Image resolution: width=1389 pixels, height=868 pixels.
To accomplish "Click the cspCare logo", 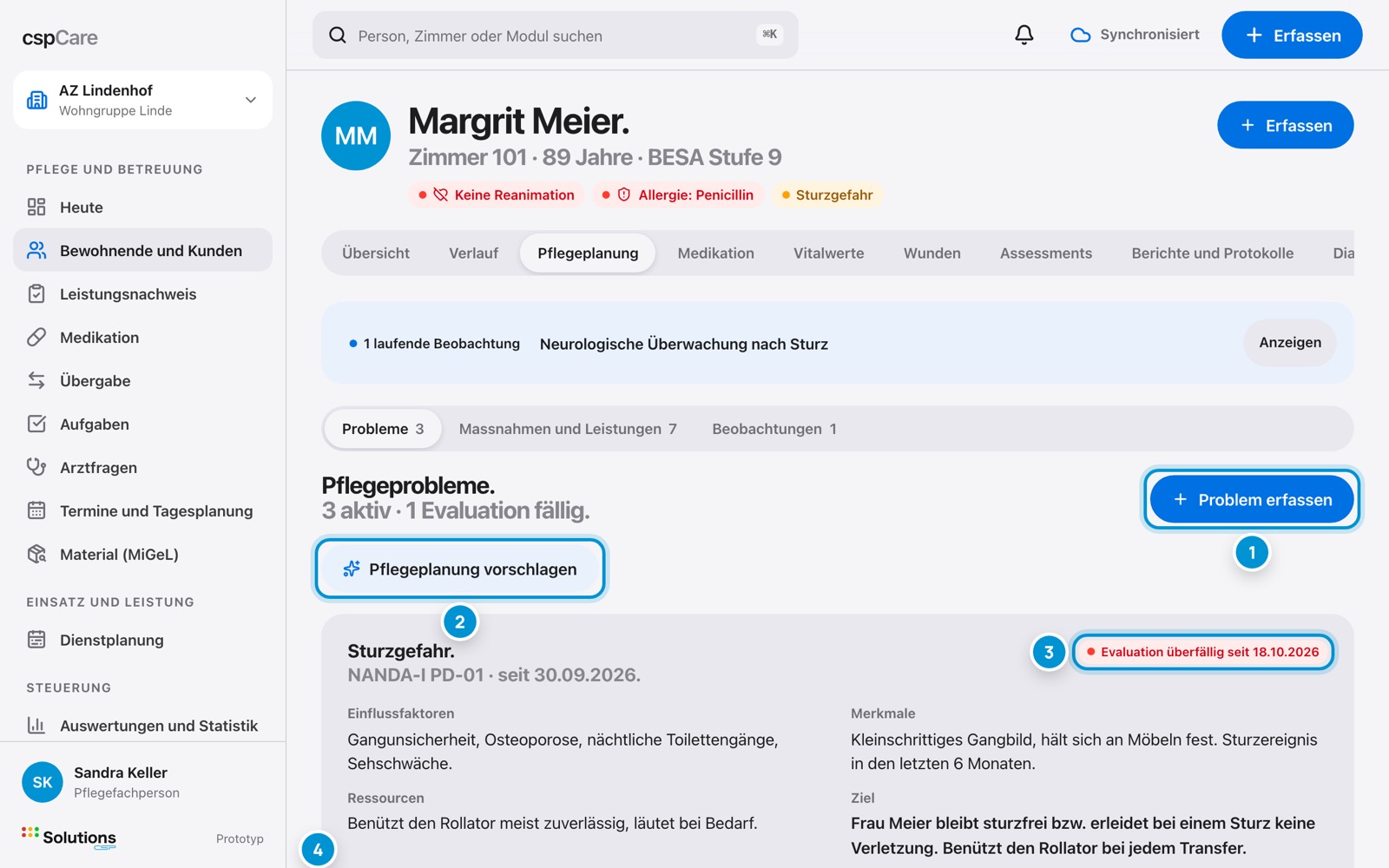I will (60, 38).
